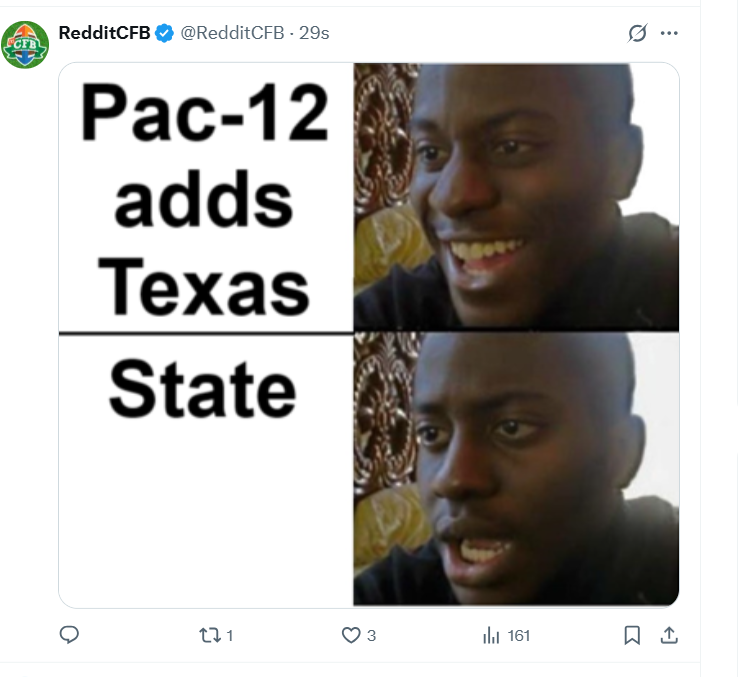Click the blue verified badge
738x677 pixels.
[164, 33]
